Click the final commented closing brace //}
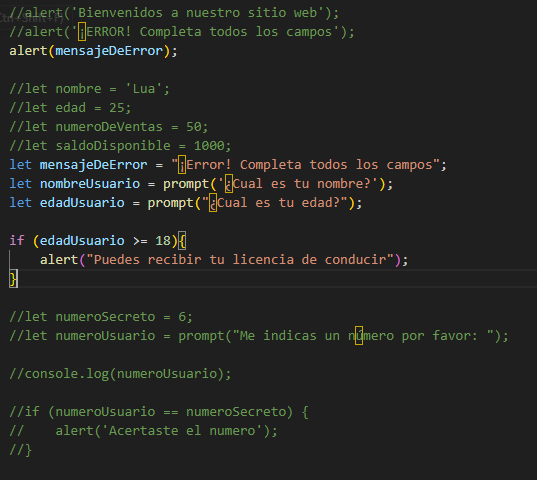The image size is (537, 480). (21, 450)
